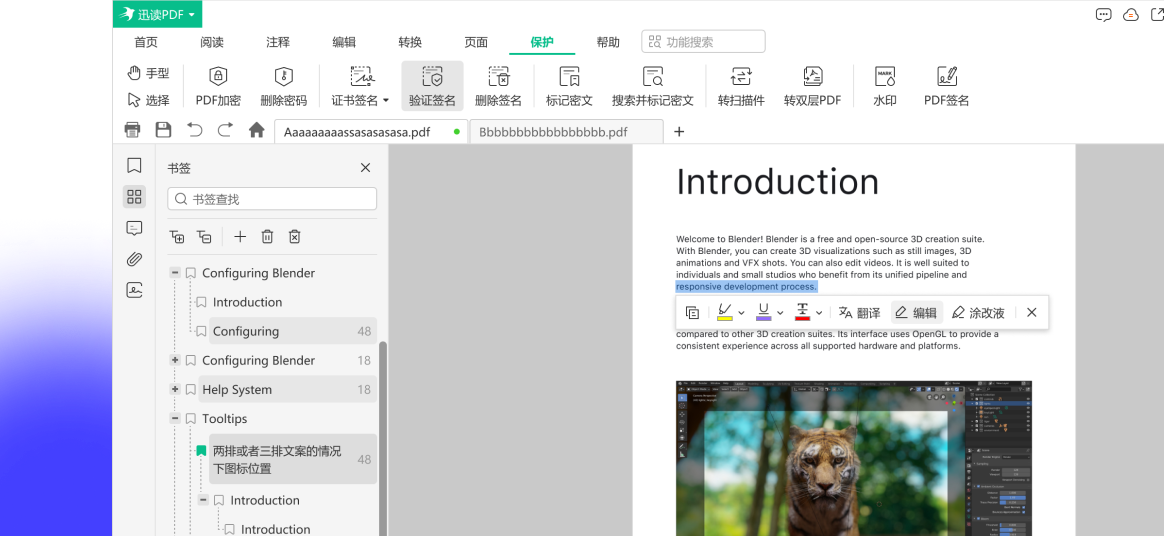Apply yellow highlight to selected text

pos(725,312)
